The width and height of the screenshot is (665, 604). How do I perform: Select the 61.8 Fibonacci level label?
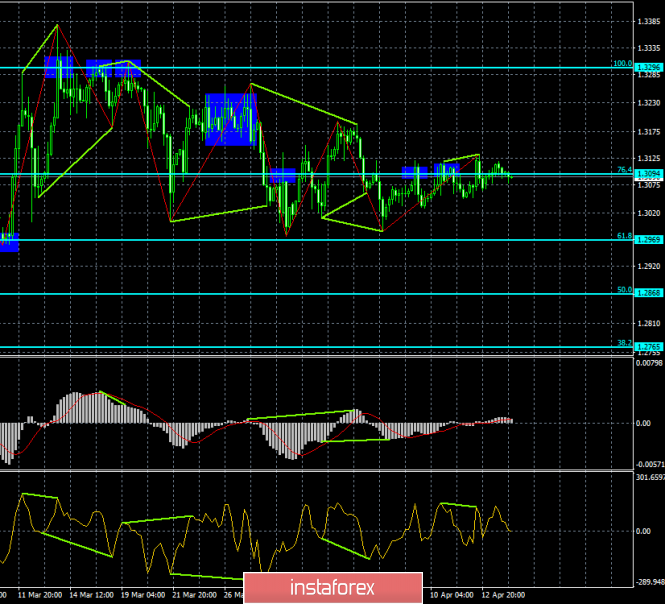pos(623,236)
